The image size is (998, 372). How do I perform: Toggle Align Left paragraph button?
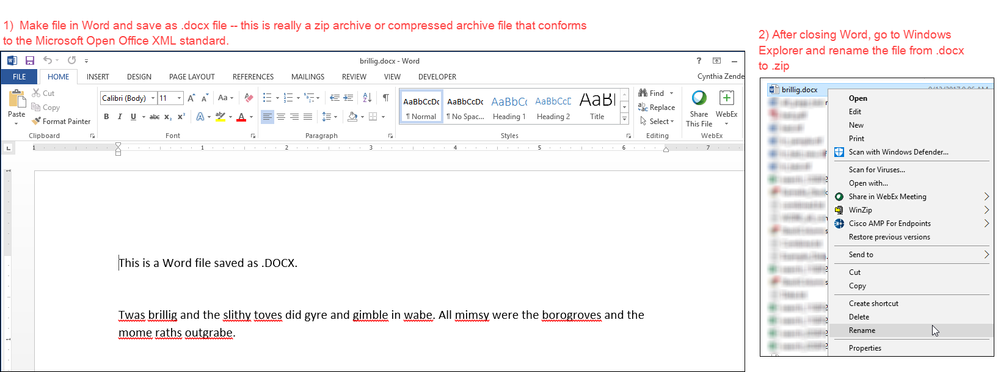pos(267,117)
